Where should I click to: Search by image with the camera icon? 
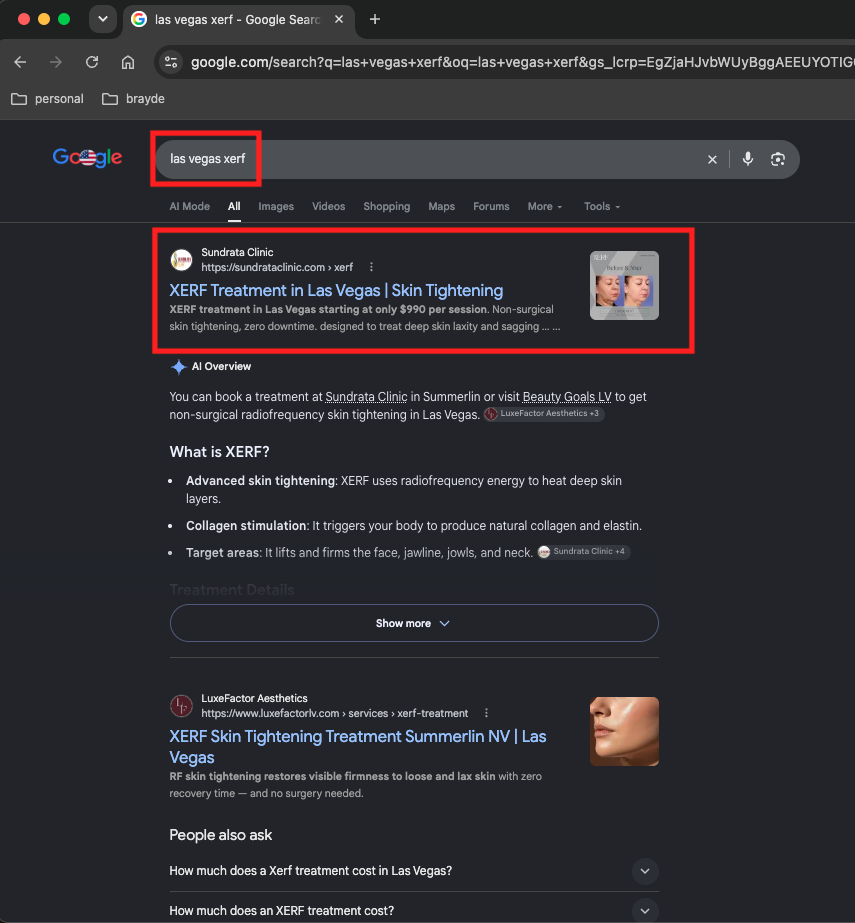778,160
